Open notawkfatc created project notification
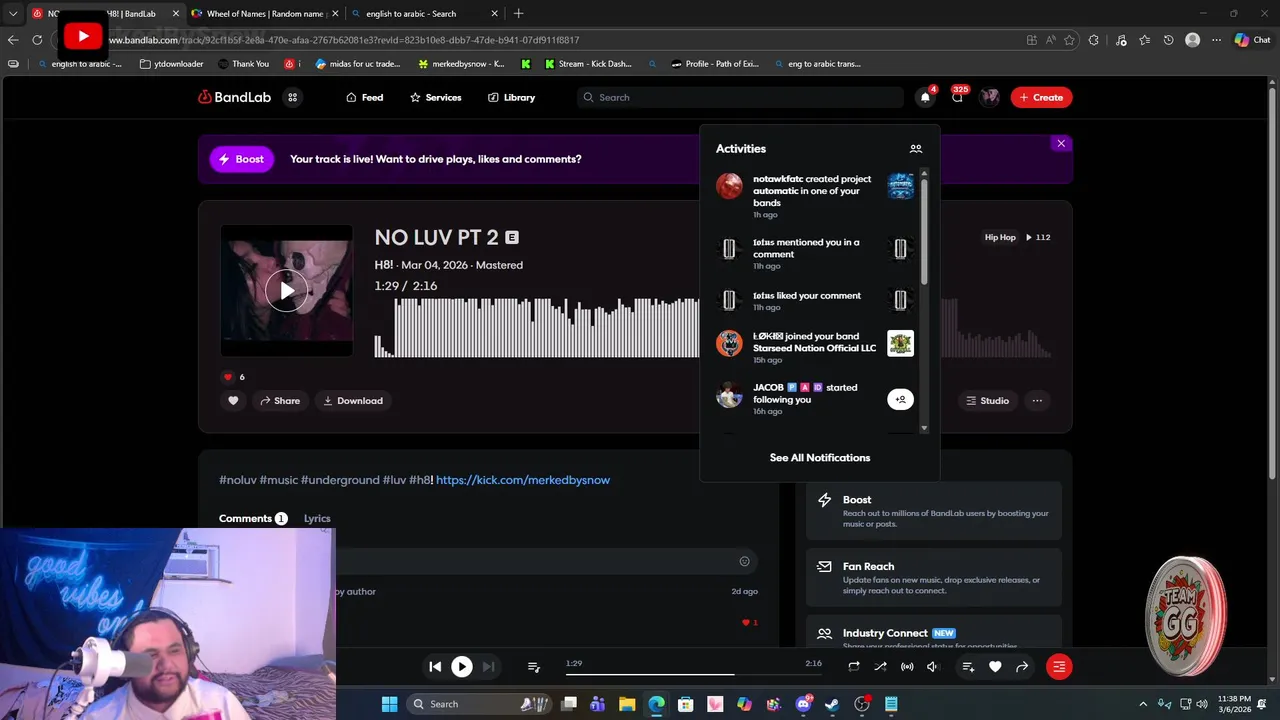The image size is (1280, 720). point(815,196)
